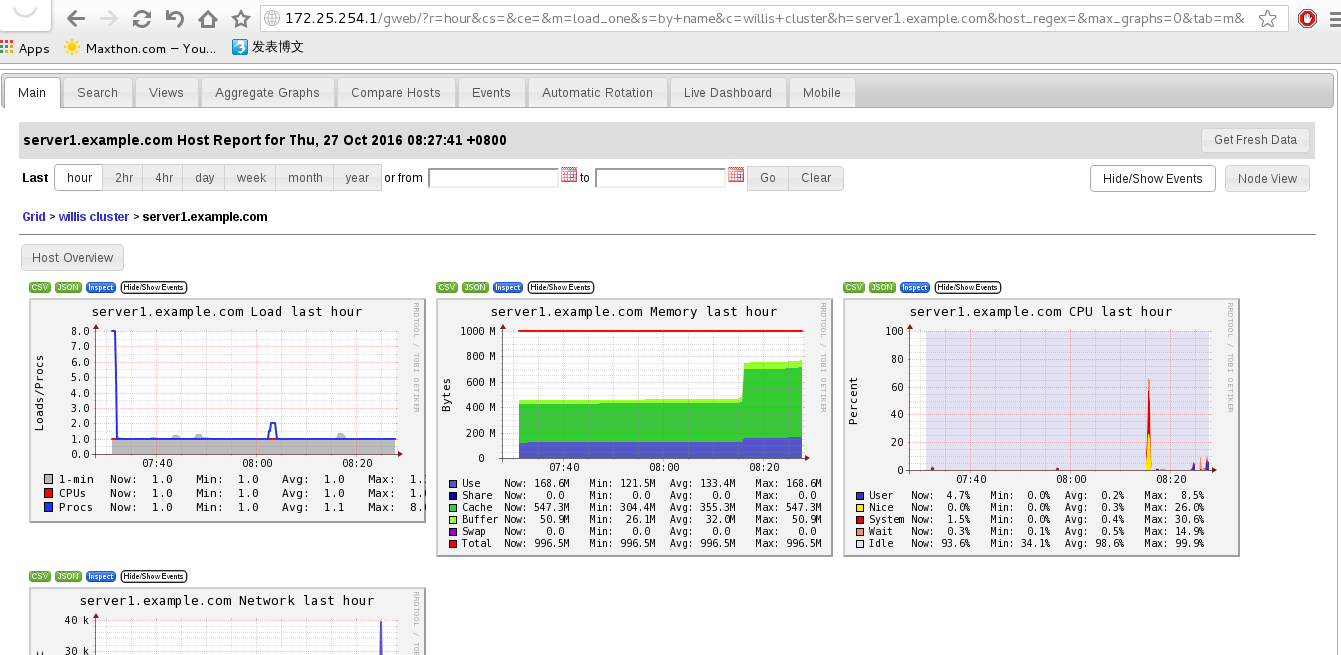1341x655 pixels.
Task: Go back with the browser back arrow
Action: click(x=75, y=18)
